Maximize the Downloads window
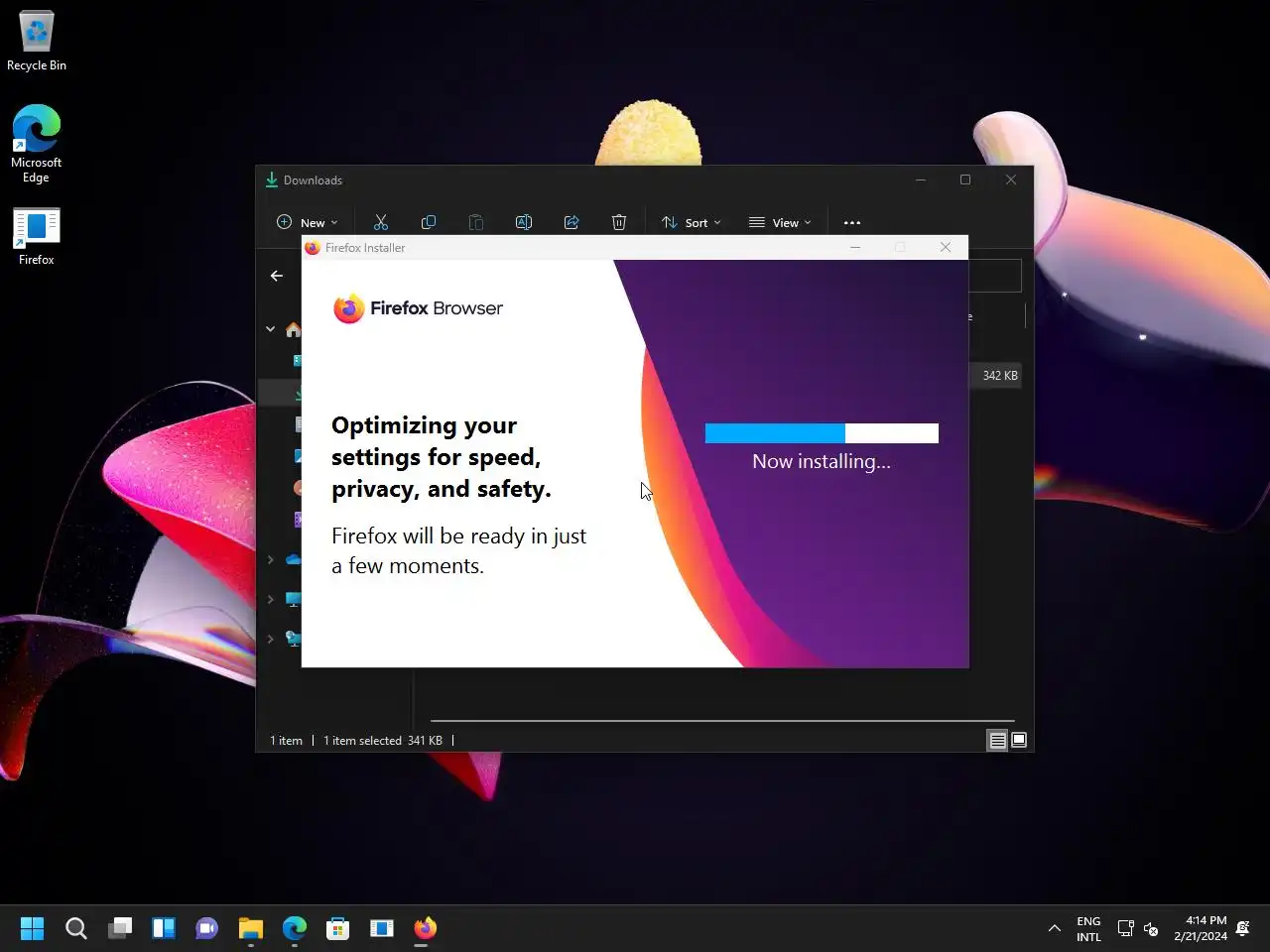 tap(965, 179)
